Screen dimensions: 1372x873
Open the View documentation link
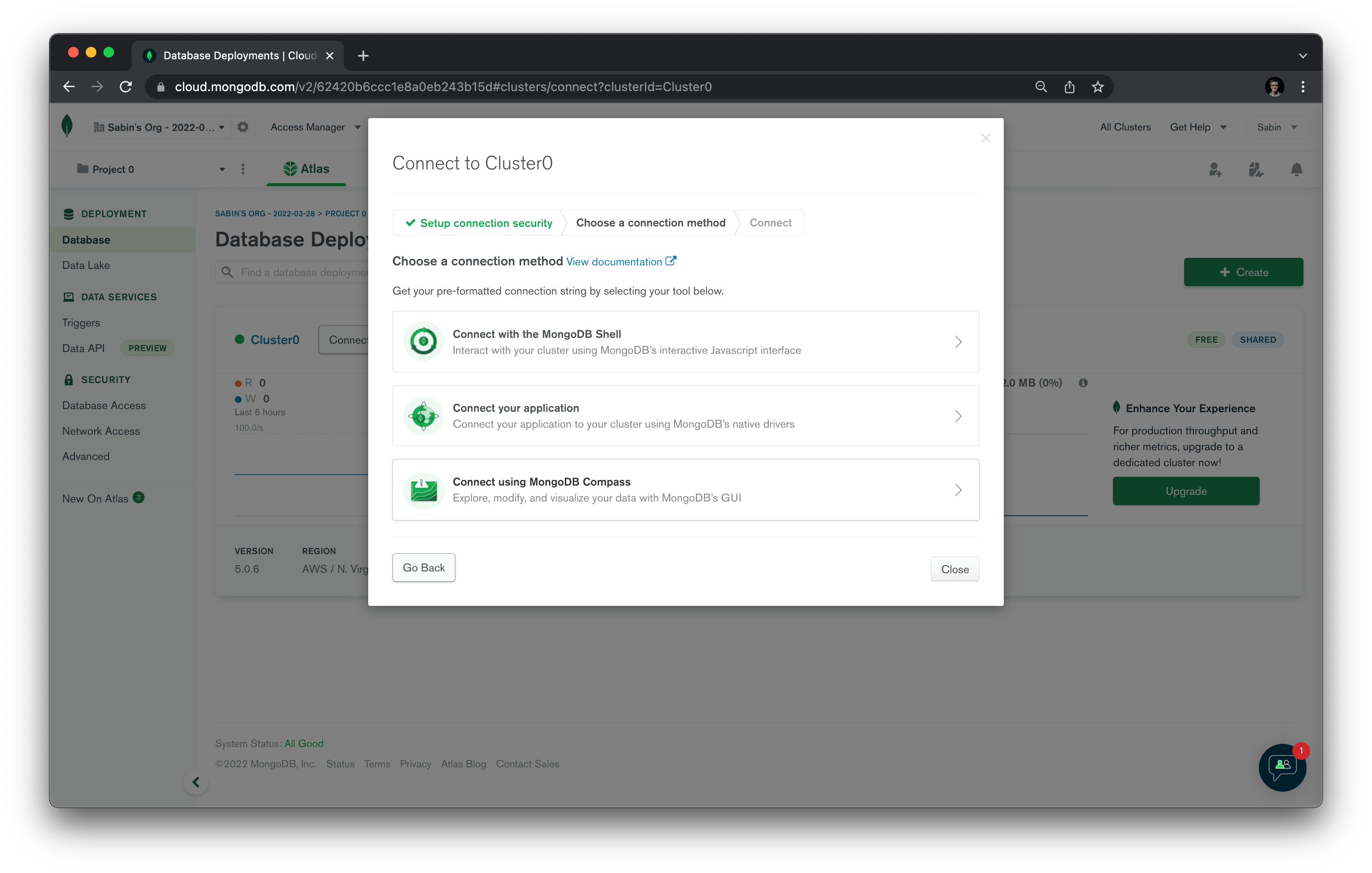(621, 262)
